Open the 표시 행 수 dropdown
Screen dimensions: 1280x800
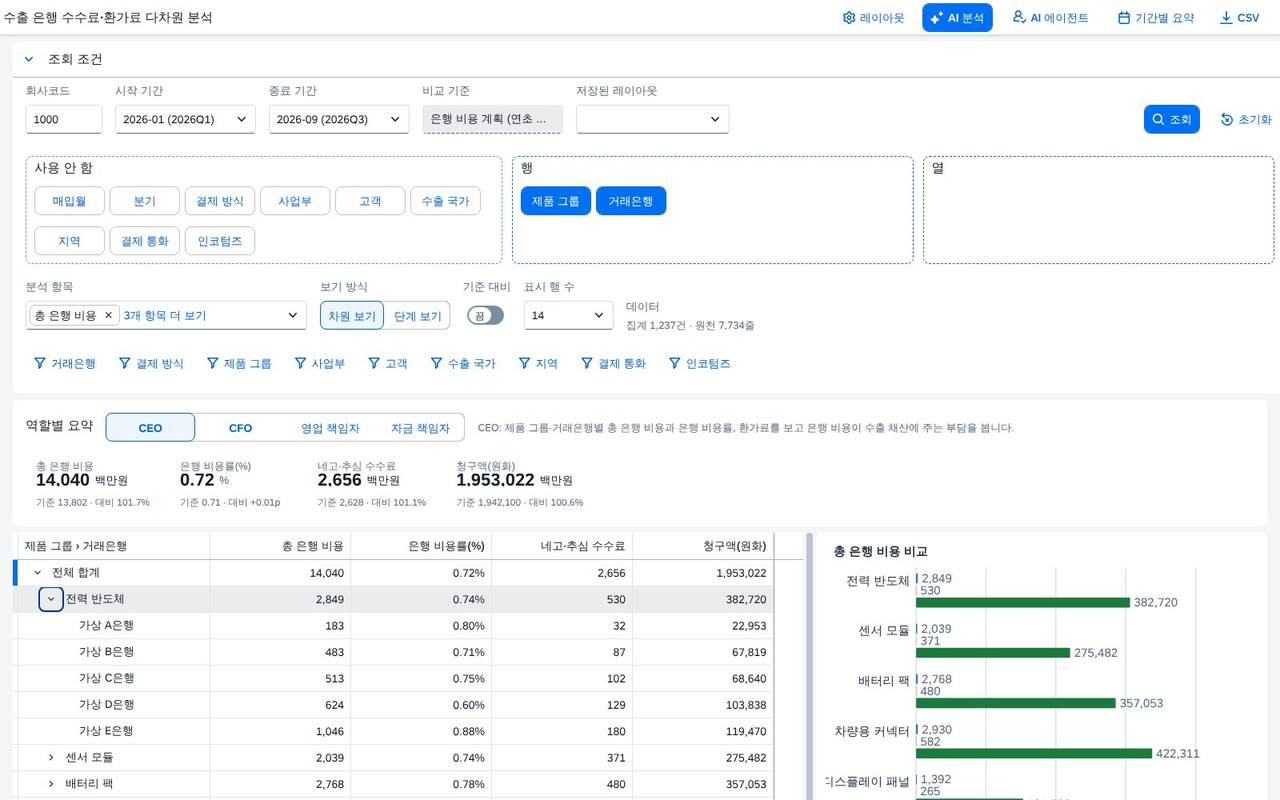pyautogui.click(x=568, y=315)
